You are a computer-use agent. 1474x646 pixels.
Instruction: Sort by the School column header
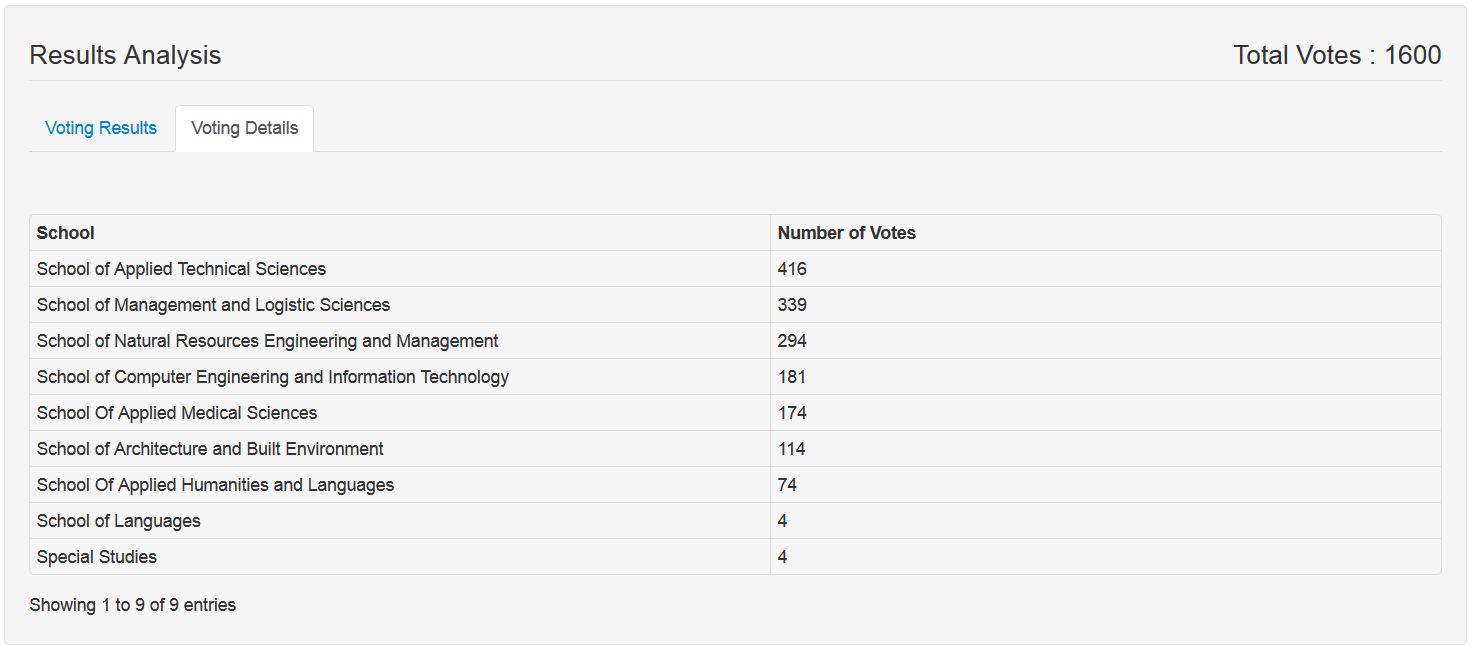pyautogui.click(x=66, y=233)
